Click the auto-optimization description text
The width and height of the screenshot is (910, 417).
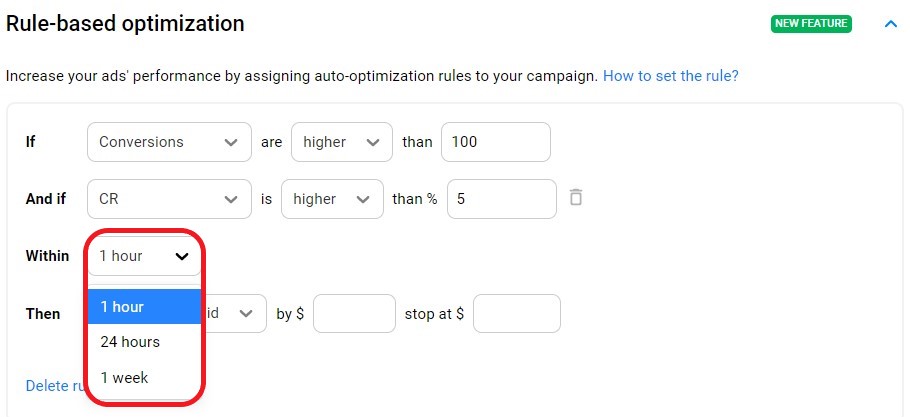301,76
